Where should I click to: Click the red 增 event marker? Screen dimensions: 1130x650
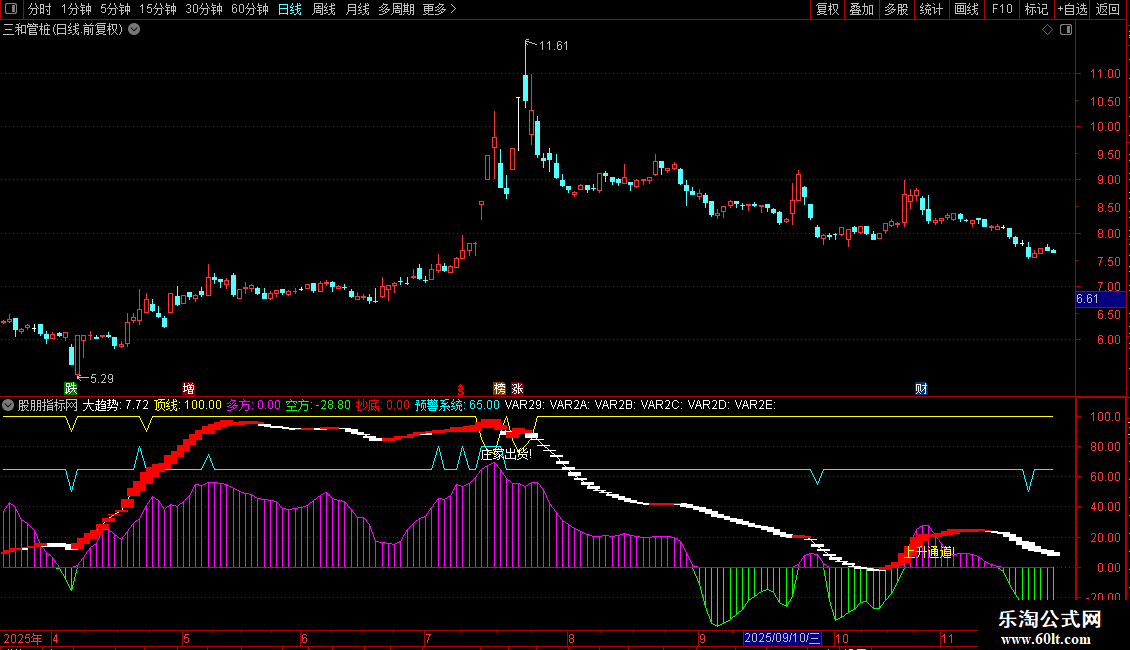(x=188, y=388)
